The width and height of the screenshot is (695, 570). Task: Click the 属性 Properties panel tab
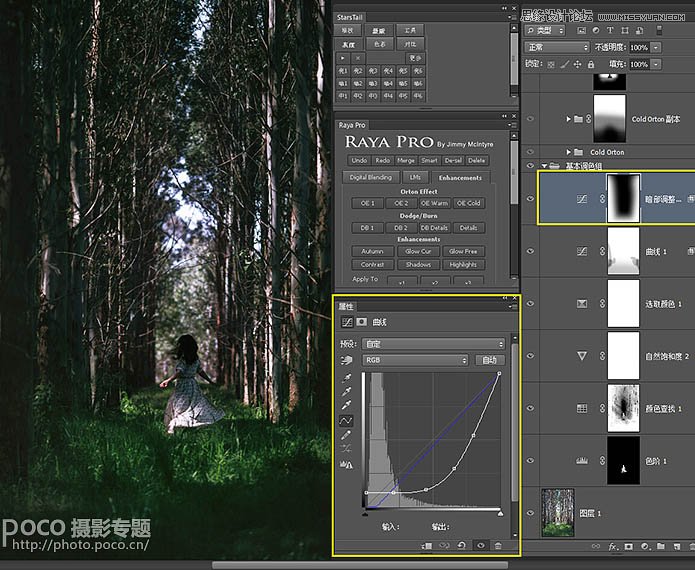point(346,306)
